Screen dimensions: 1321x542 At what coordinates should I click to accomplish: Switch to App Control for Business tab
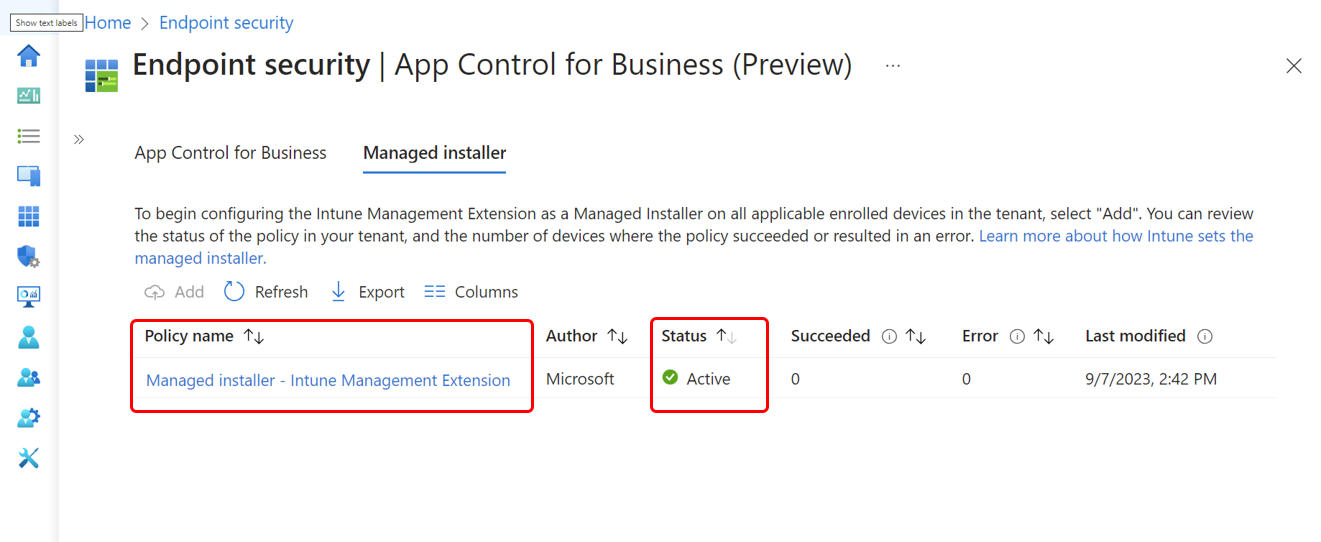(x=231, y=153)
